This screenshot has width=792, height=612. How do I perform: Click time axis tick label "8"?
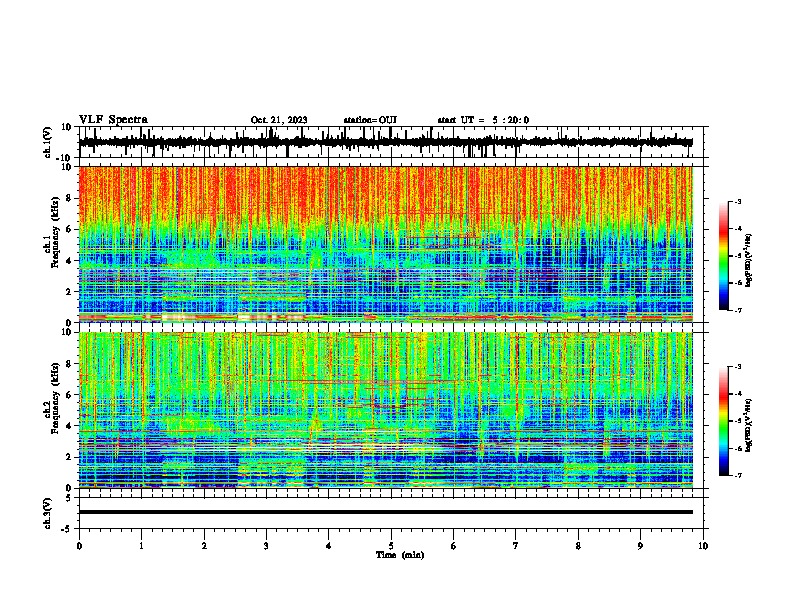[578, 546]
